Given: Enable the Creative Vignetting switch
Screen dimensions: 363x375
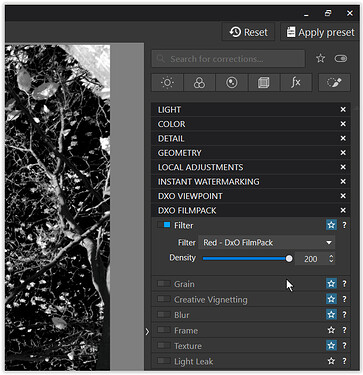Looking at the screenshot, I should (x=164, y=299).
